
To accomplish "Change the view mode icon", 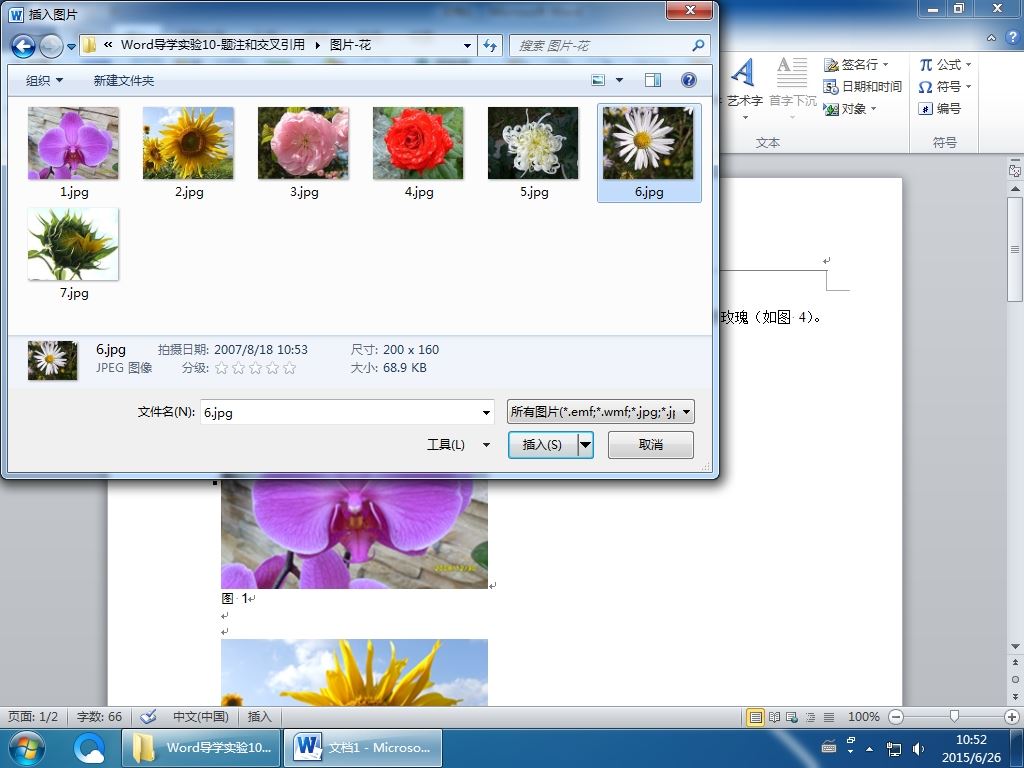I will point(598,80).
